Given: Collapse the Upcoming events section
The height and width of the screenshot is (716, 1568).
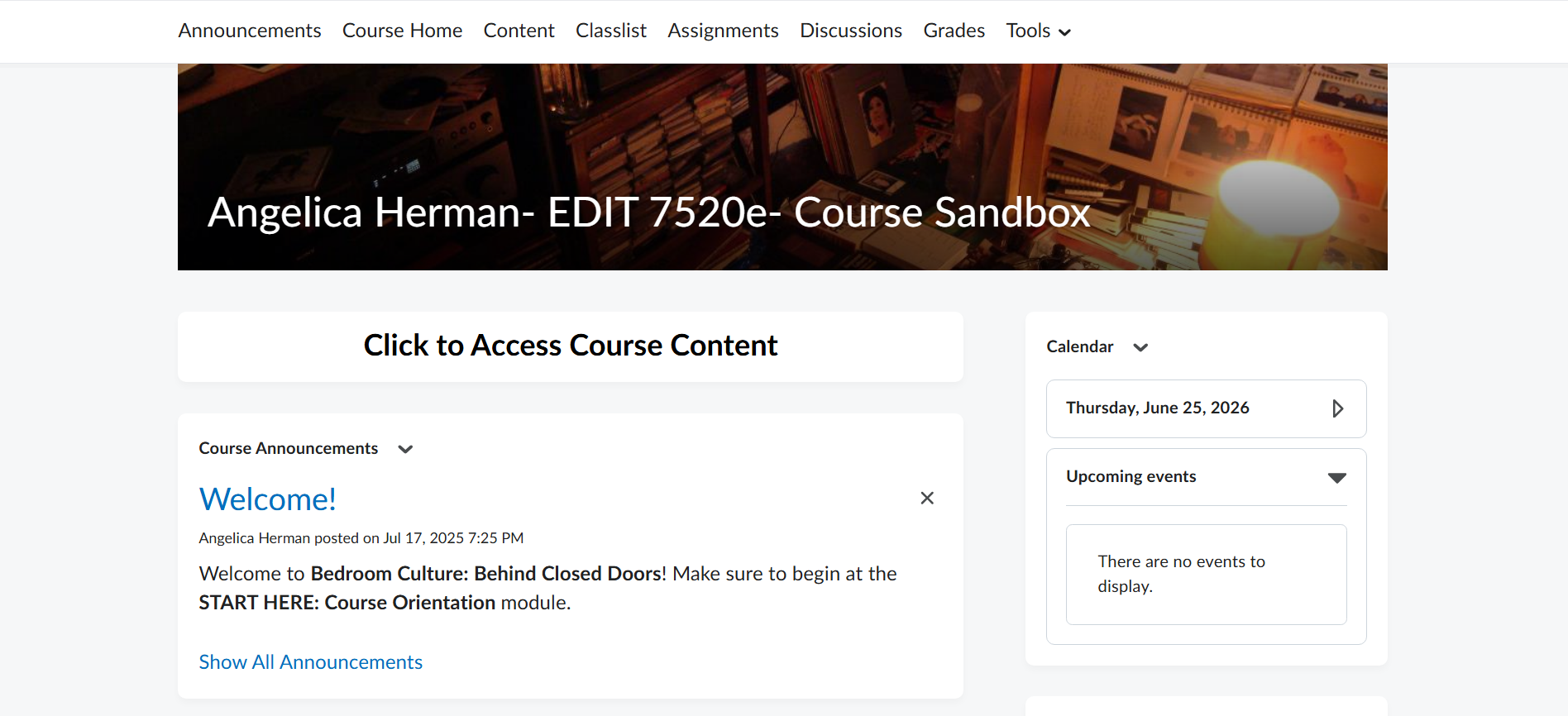Looking at the screenshot, I should point(1206,477).
